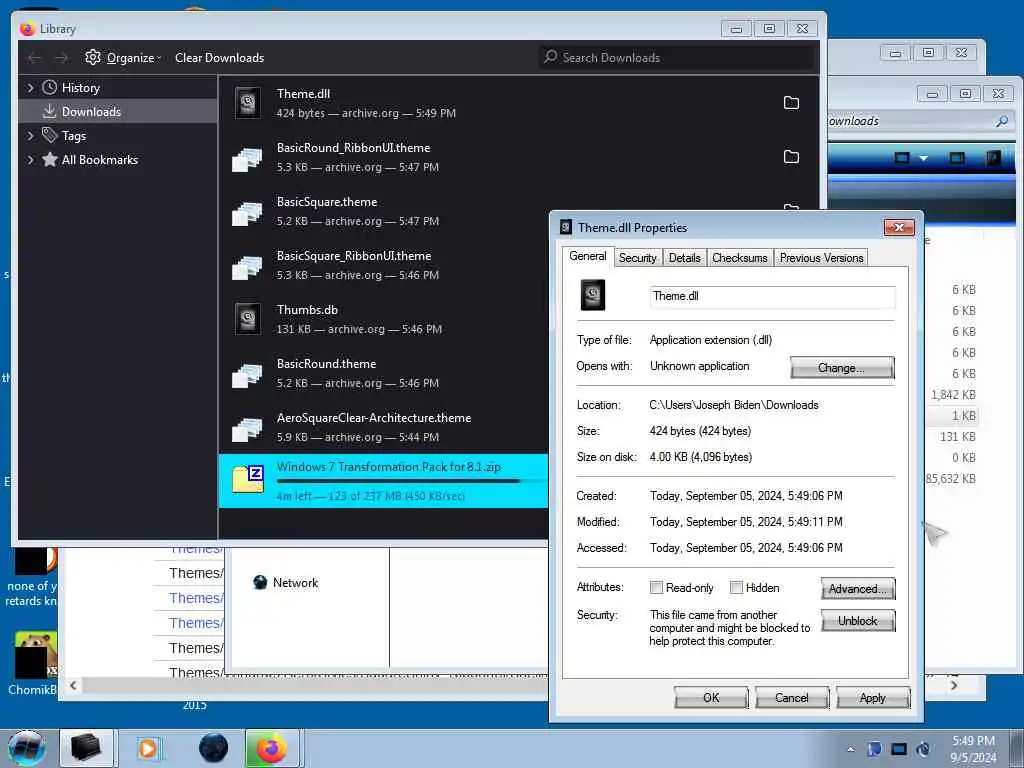Image resolution: width=1024 pixels, height=768 pixels.
Task: Click in the Search Downloads field
Action: point(677,57)
